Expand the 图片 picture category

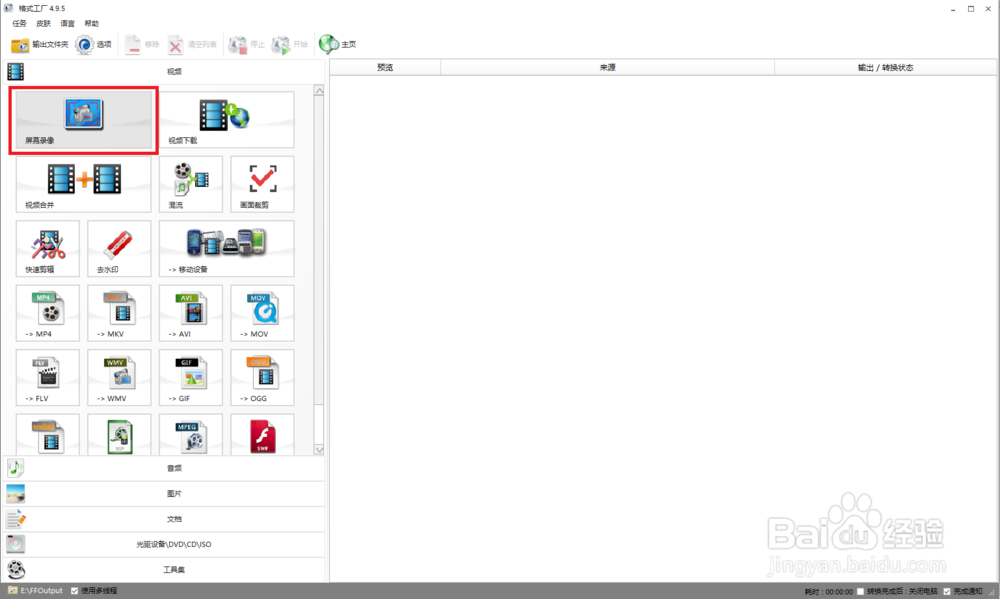[165, 494]
